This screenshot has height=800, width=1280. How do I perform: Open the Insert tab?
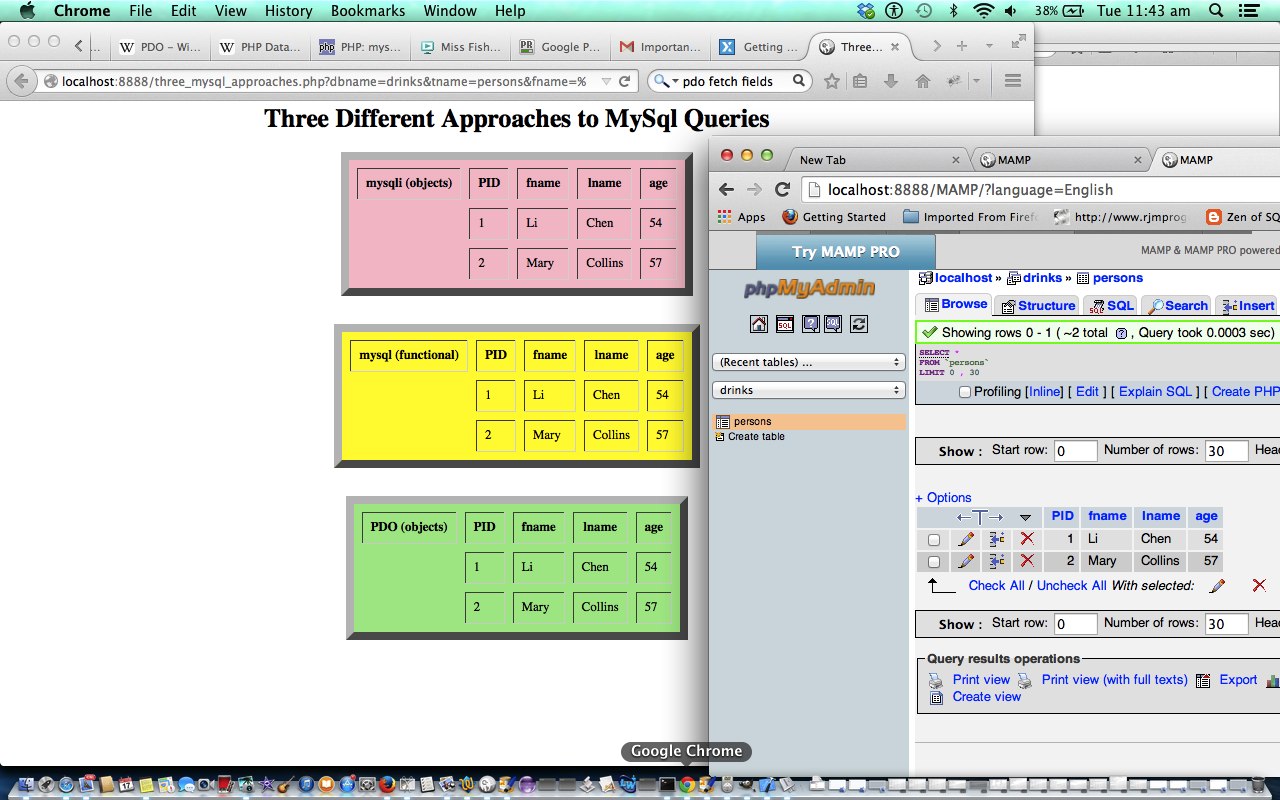coord(1247,305)
